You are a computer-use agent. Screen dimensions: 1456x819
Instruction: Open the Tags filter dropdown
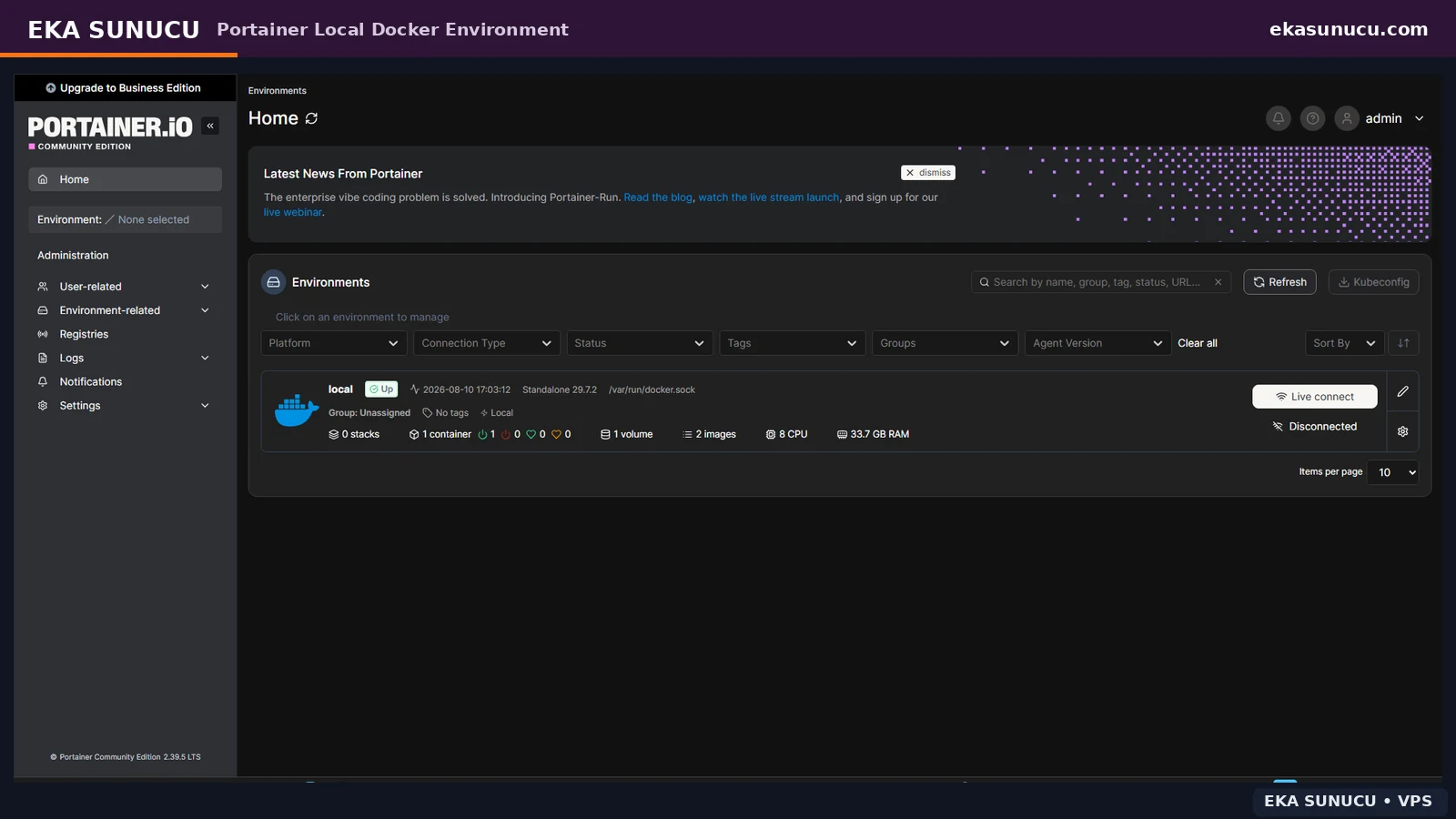(793, 343)
